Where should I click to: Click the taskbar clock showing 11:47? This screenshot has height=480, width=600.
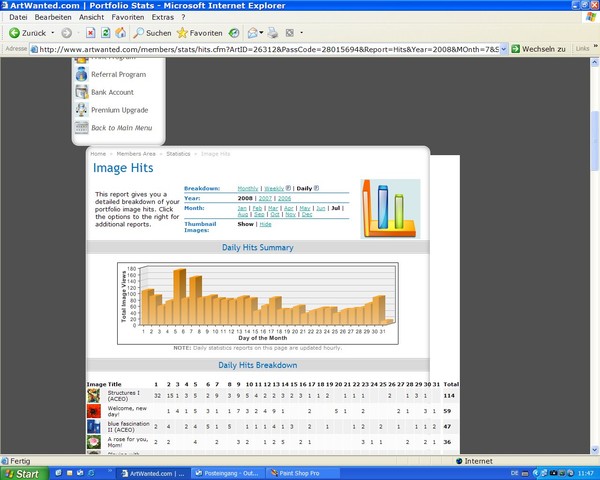point(586,473)
